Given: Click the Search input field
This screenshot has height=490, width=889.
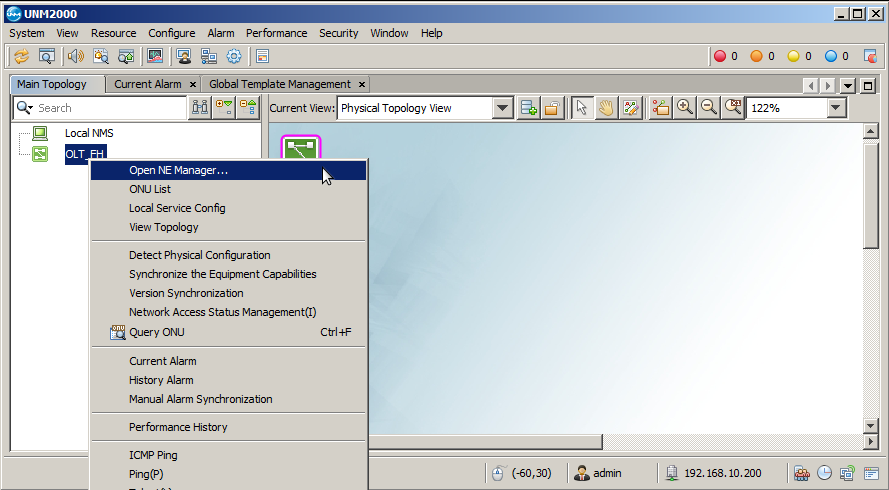Looking at the screenshot, I should click(x=111, y=108).
